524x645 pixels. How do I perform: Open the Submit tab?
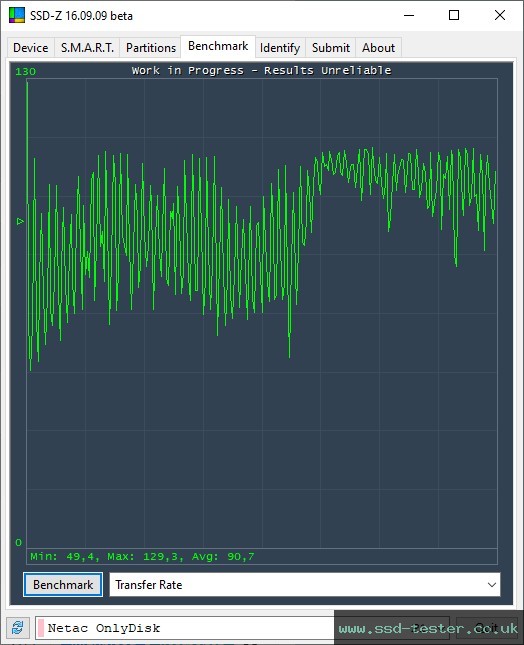click(x=331, y=48)
